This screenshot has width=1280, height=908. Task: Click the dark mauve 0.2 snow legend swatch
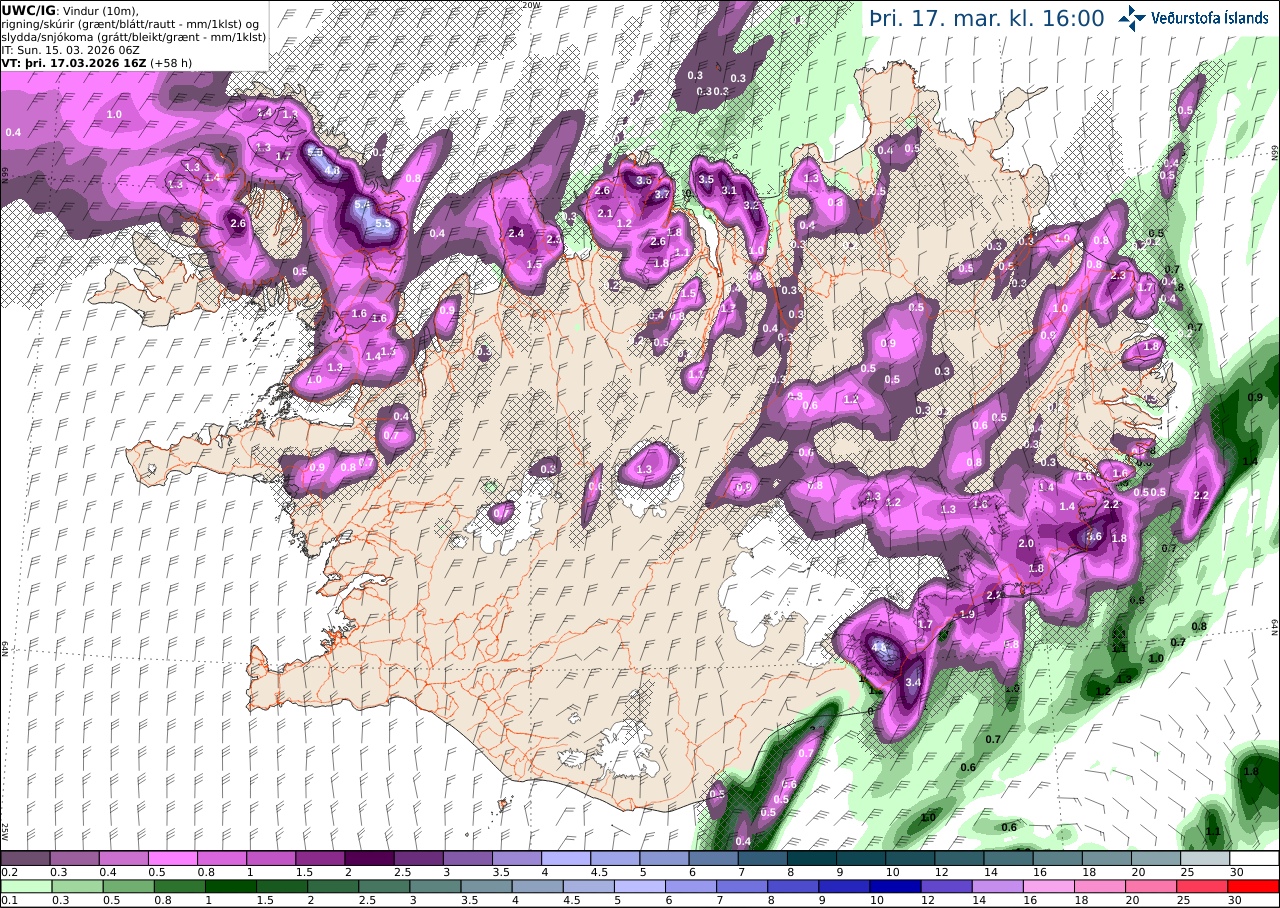[25, 858]
